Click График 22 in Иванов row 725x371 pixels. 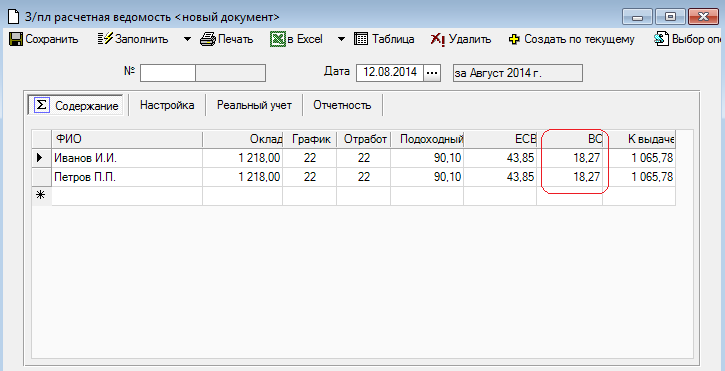[x=309, y=158]
